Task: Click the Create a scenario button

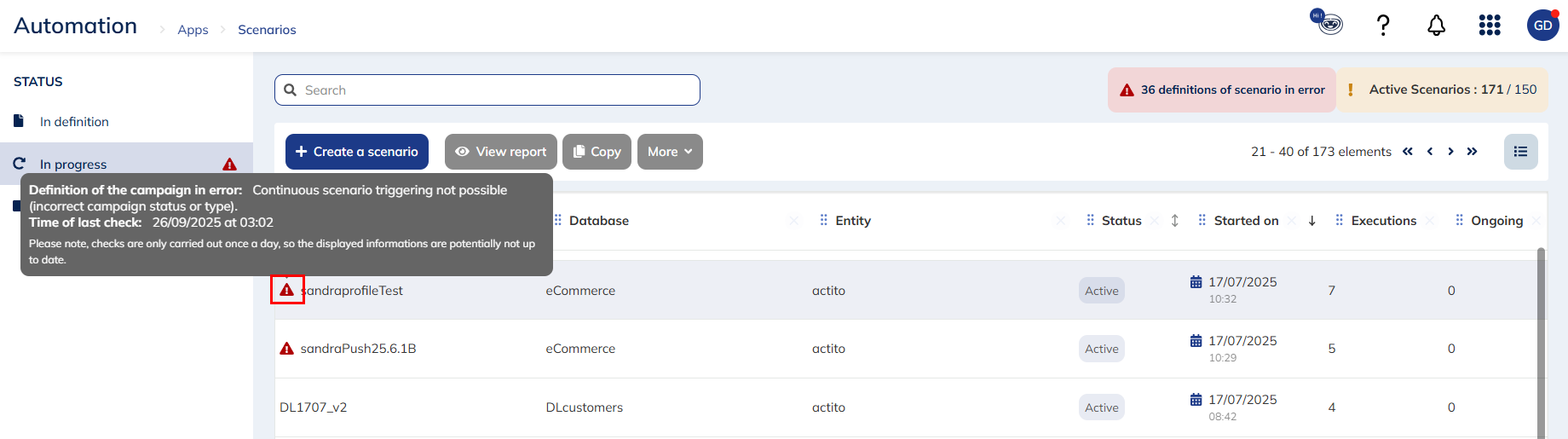Action: (x=356, y=152)
